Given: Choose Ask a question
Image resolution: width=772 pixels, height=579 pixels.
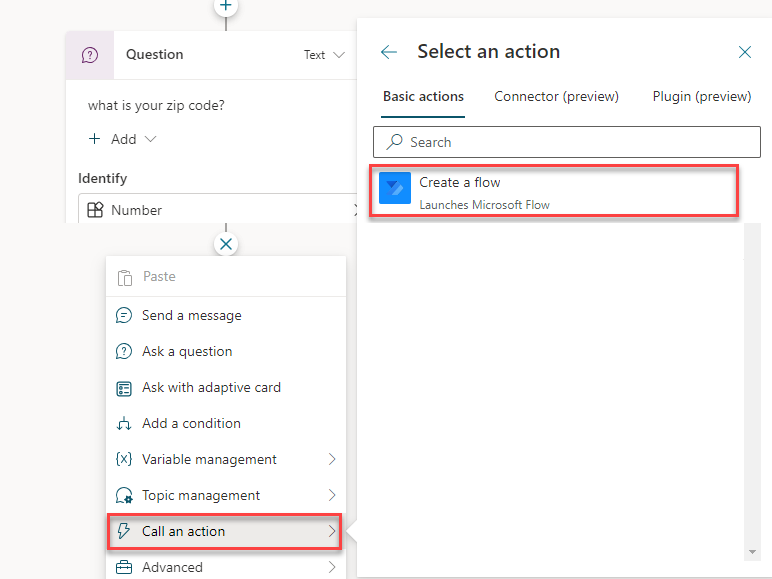Looking at the screenshot, I should pyautogui.click(x=226, y=351).
